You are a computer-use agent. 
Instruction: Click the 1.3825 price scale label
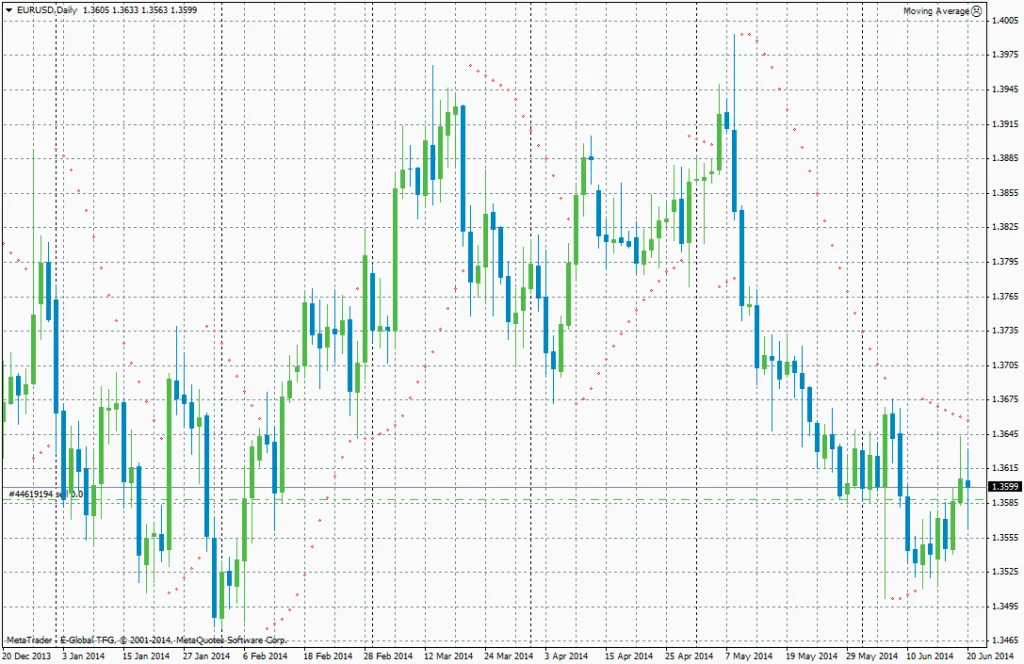(1005, 227)
